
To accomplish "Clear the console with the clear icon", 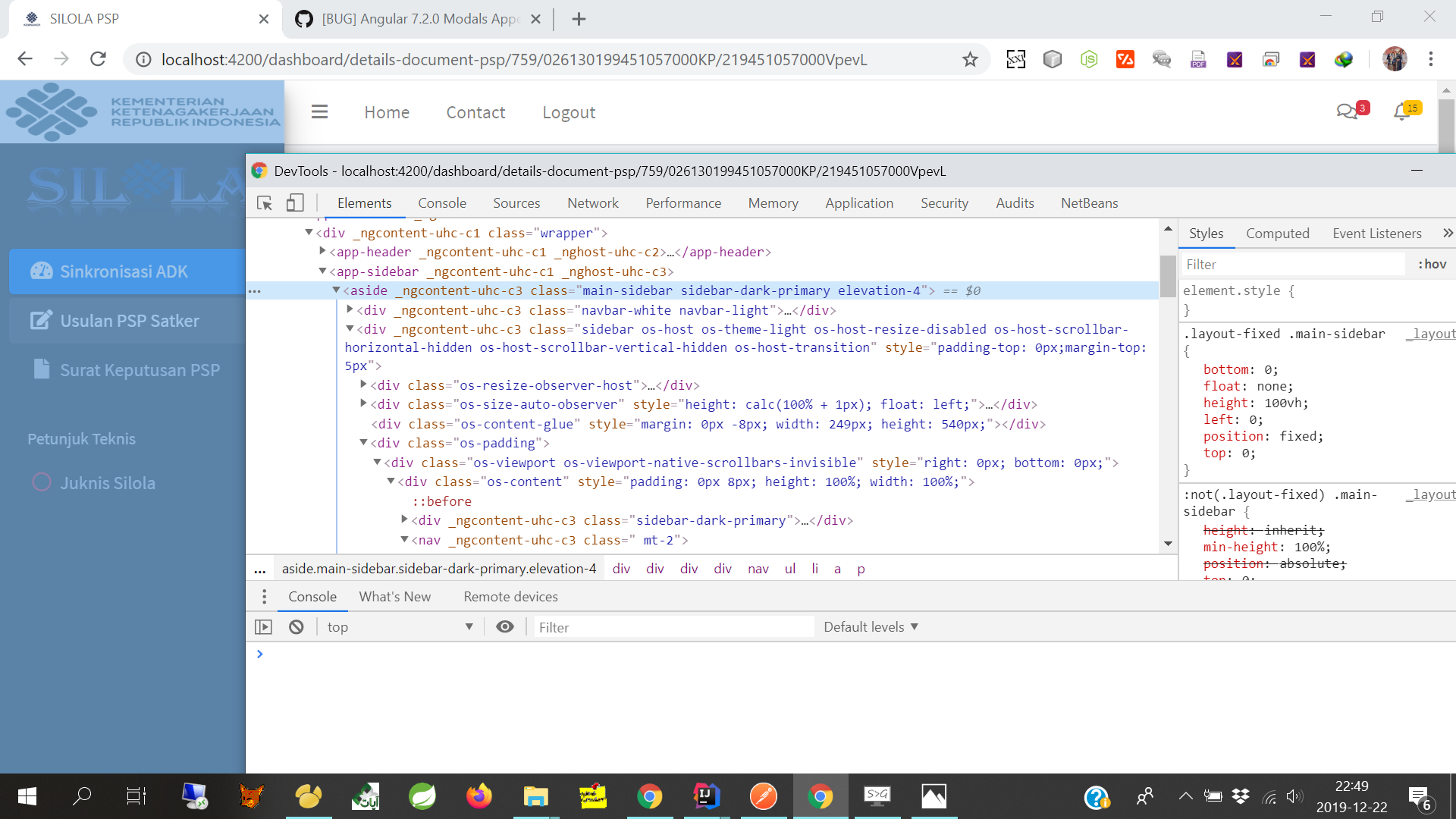I will (296, 626).
